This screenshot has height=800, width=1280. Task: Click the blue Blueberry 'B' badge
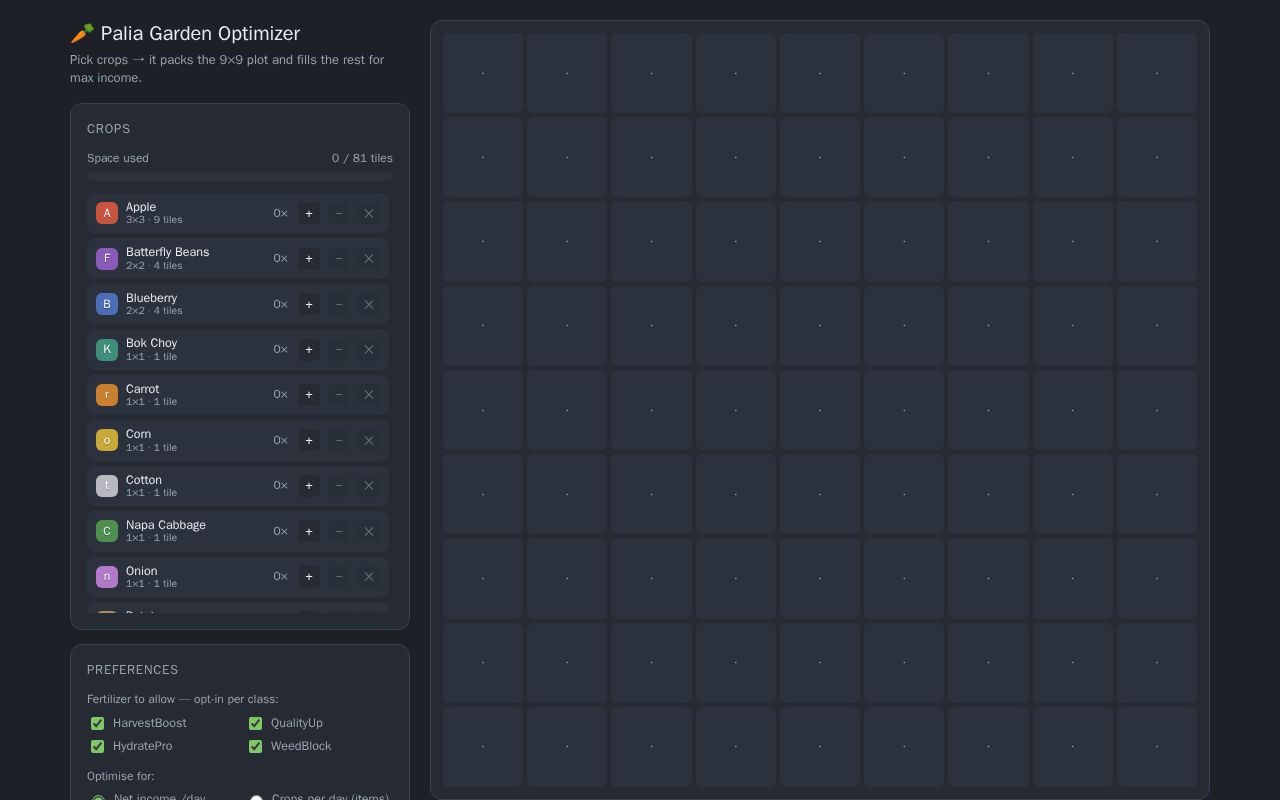click(107, 304)
